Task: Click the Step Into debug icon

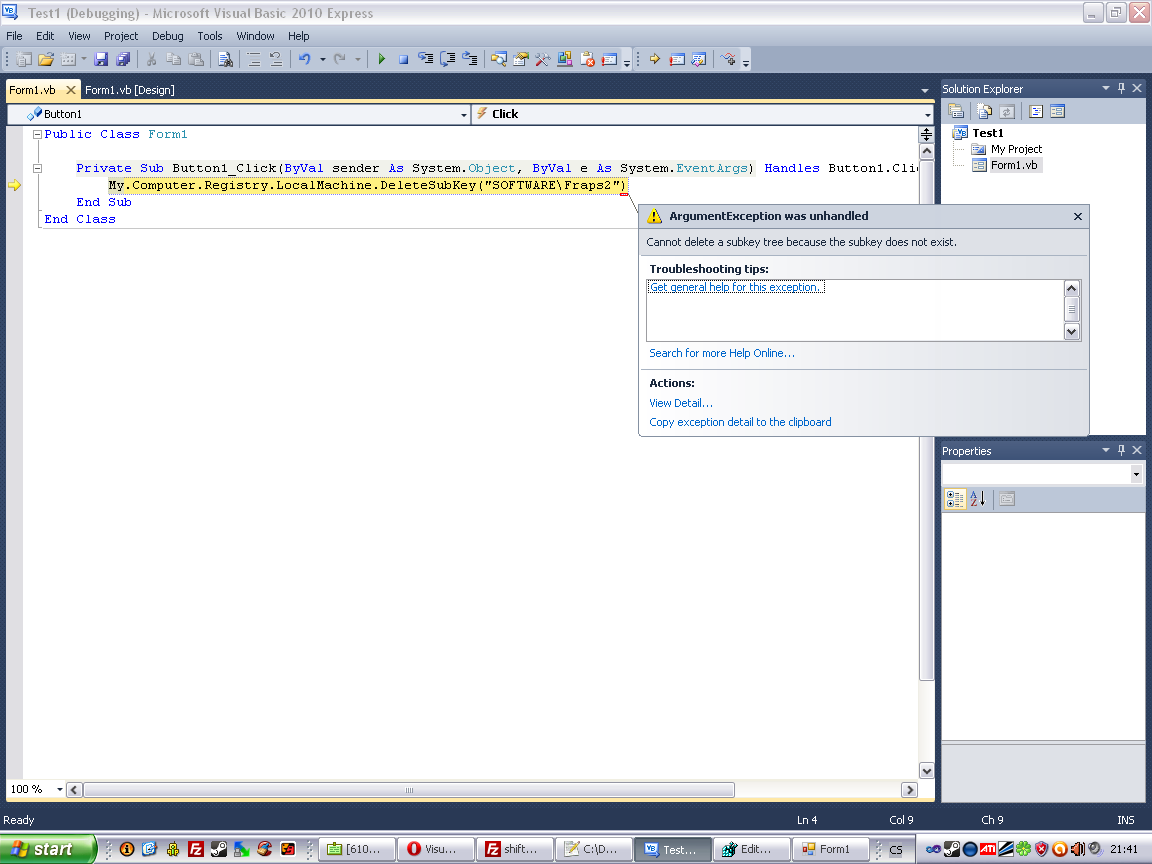Action: coord(425,60)
